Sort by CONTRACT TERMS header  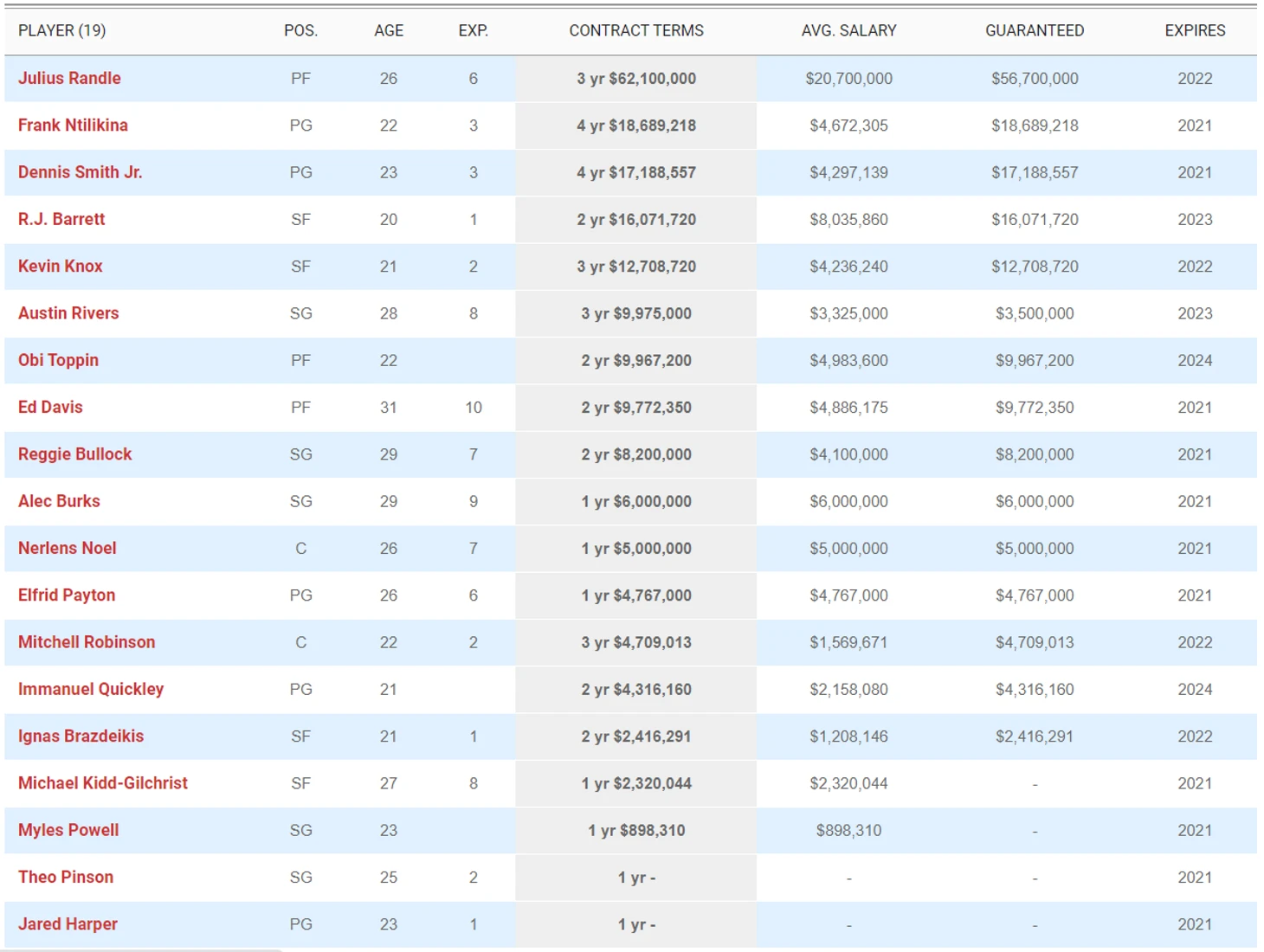click(636, 30)
